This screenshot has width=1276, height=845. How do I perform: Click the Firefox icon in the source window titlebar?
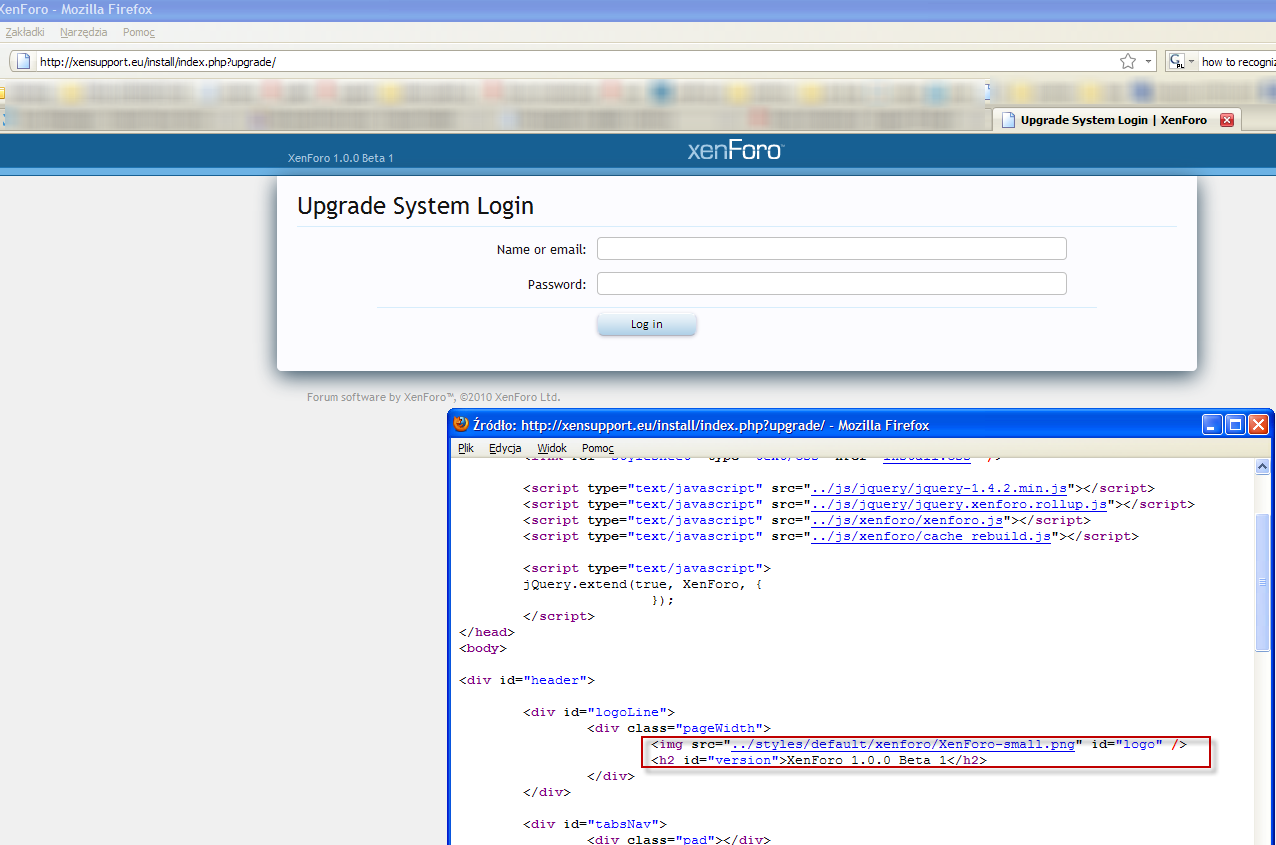point(460,424)
